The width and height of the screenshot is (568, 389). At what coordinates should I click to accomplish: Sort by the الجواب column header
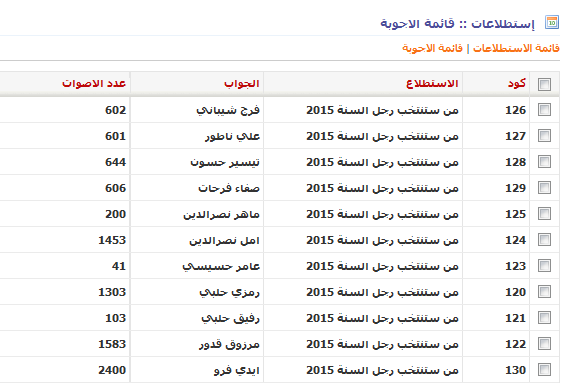(242, 84)
